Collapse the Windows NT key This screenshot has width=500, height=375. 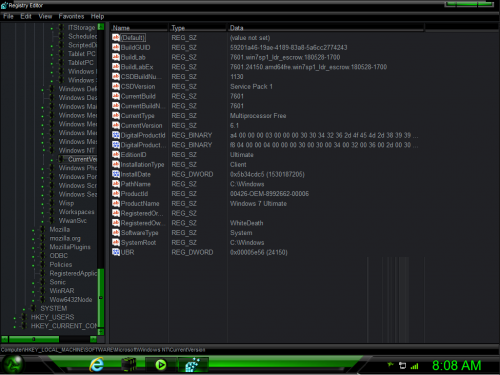[x=44, y=151]
